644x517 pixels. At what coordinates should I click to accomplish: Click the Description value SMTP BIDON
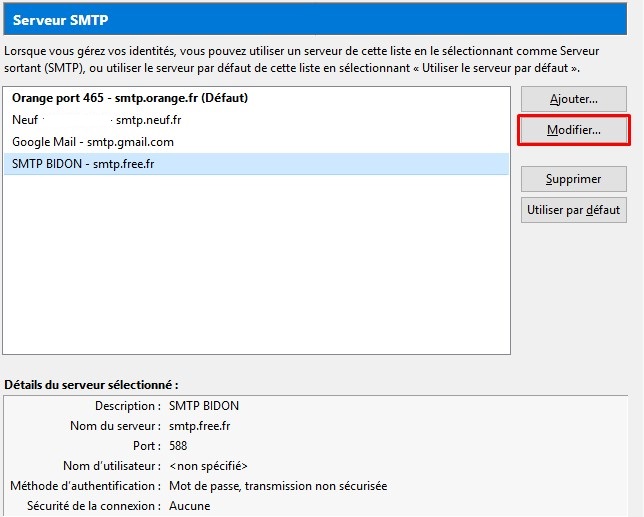[x=204, y=406]
